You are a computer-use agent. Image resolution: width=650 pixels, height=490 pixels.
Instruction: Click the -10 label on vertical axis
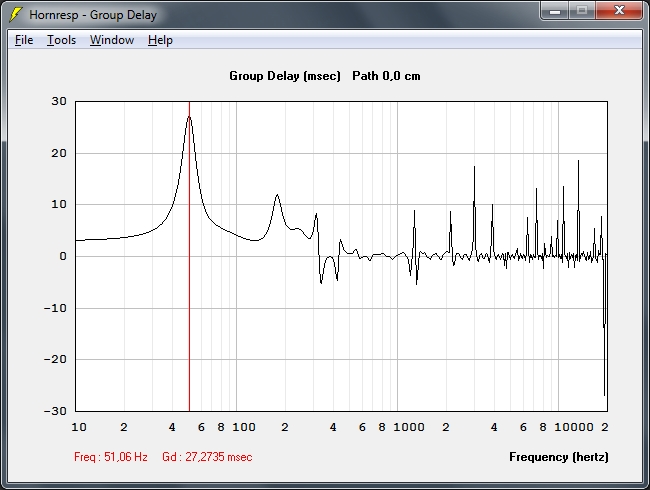[x=55, y=308]
